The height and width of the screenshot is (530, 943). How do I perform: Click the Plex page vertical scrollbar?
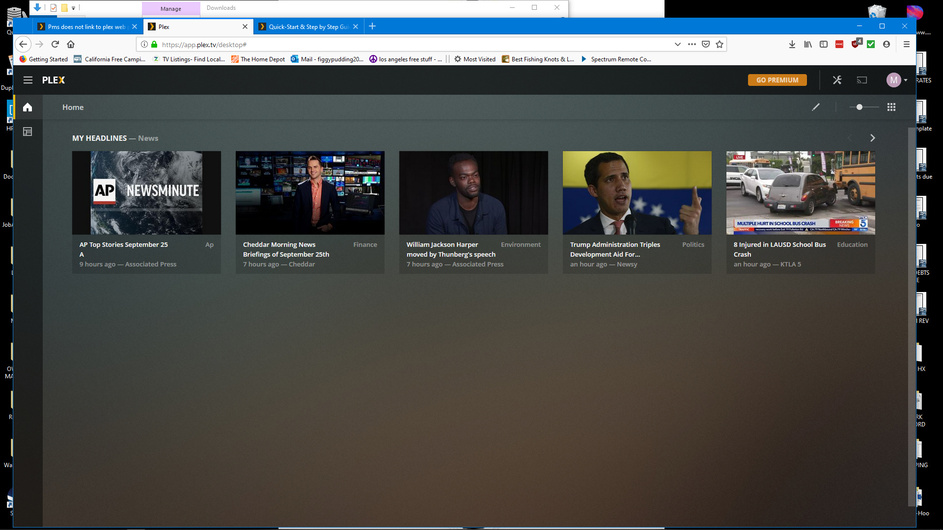tap(911, 317)
